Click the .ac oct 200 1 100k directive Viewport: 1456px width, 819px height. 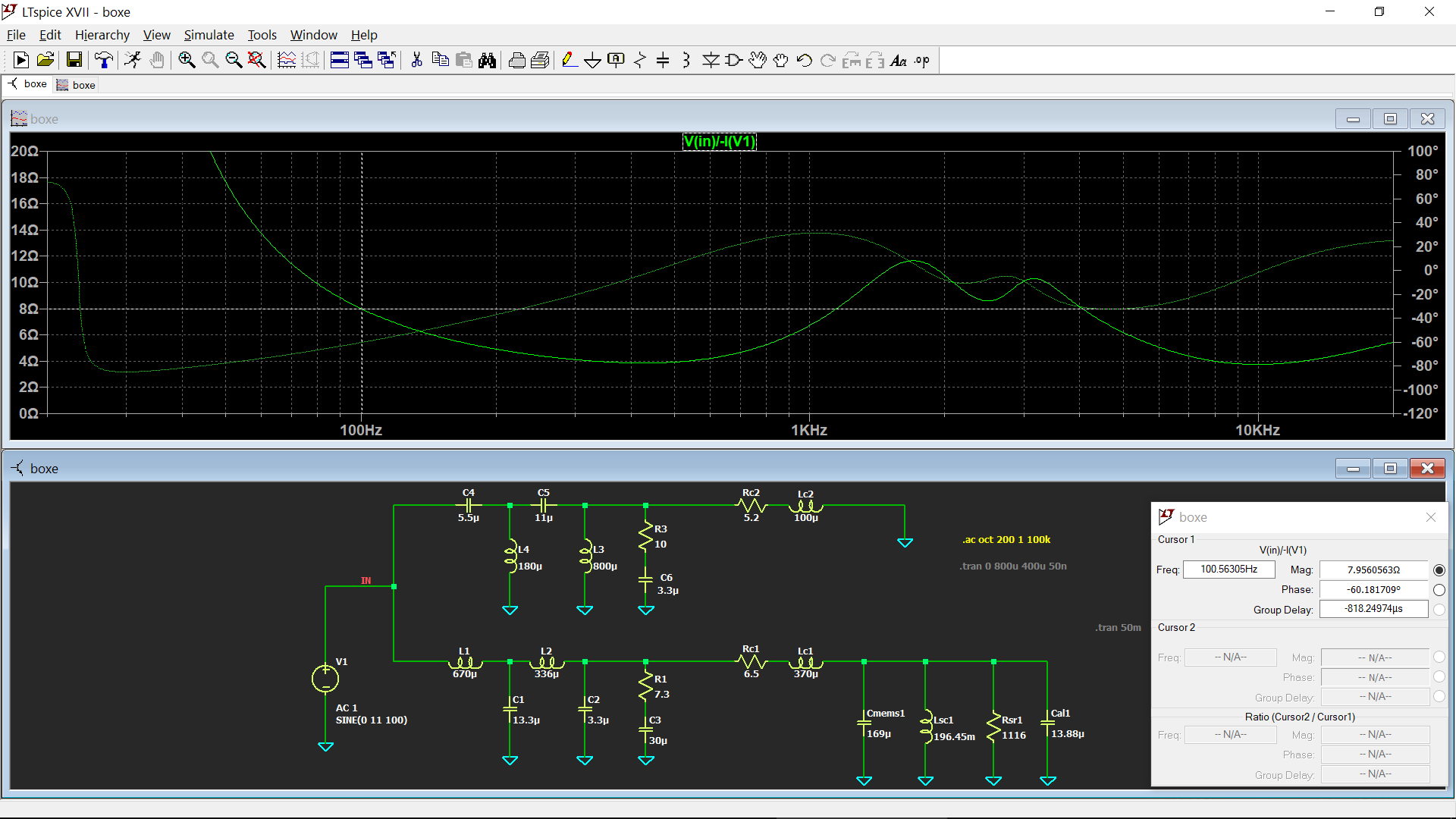click(x=1006, y=539)
